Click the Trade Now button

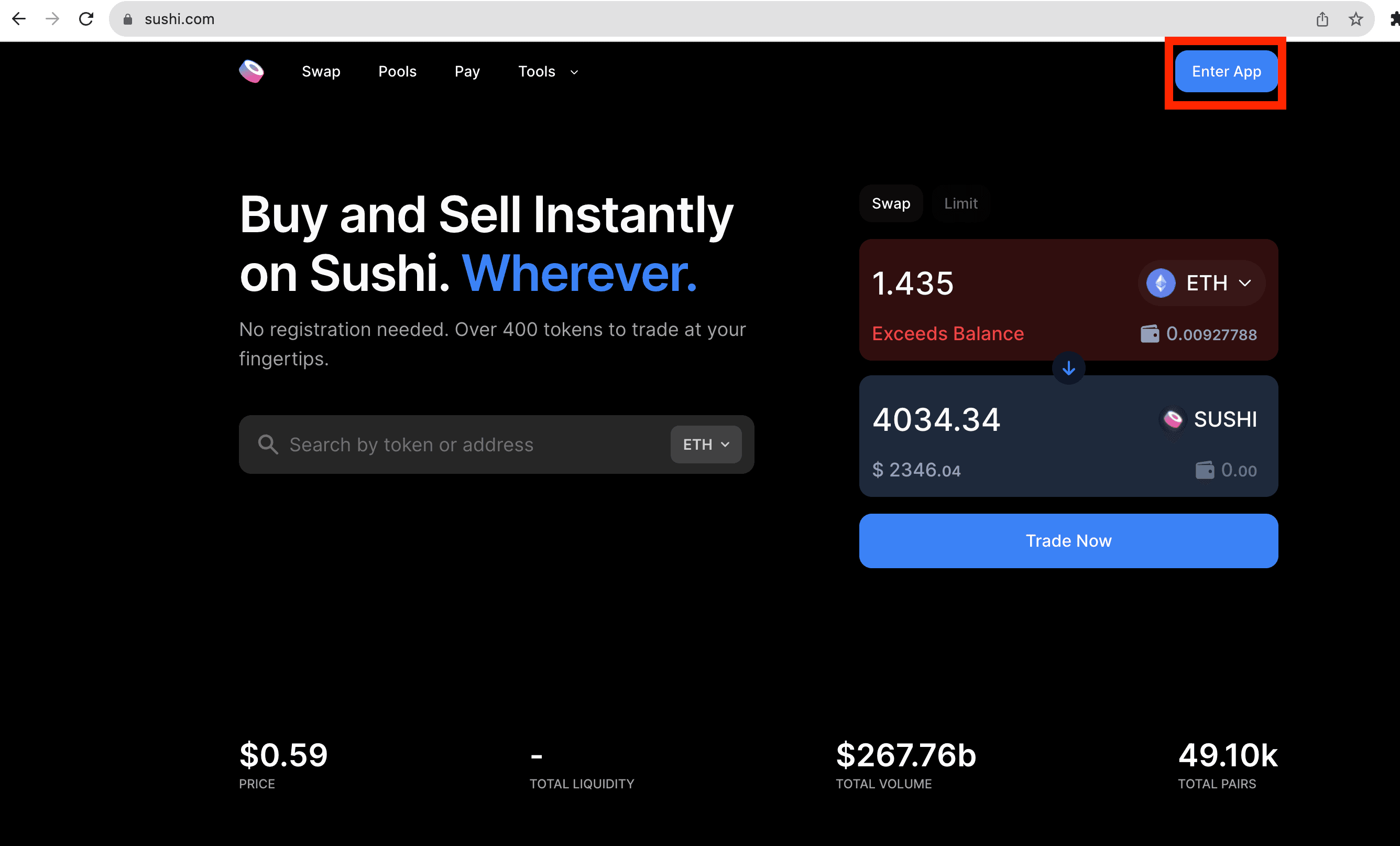click(1068, 541)
